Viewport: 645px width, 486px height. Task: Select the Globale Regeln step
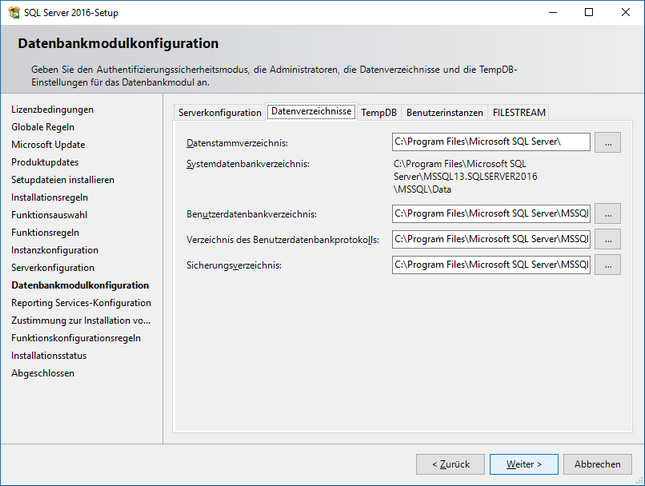[43, 127]
